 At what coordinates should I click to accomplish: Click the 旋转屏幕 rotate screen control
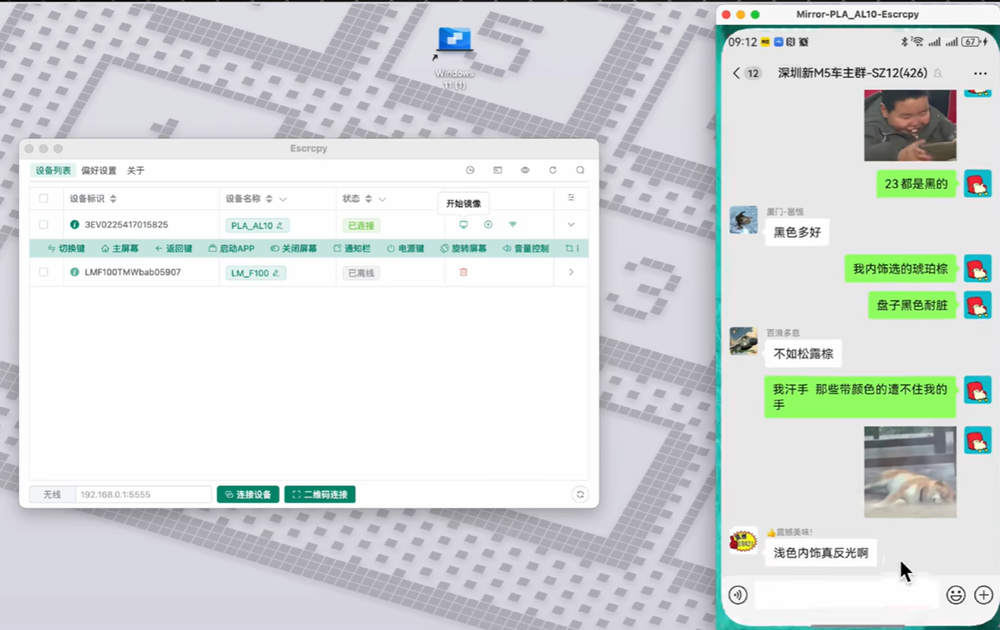(x=463, y=249)
